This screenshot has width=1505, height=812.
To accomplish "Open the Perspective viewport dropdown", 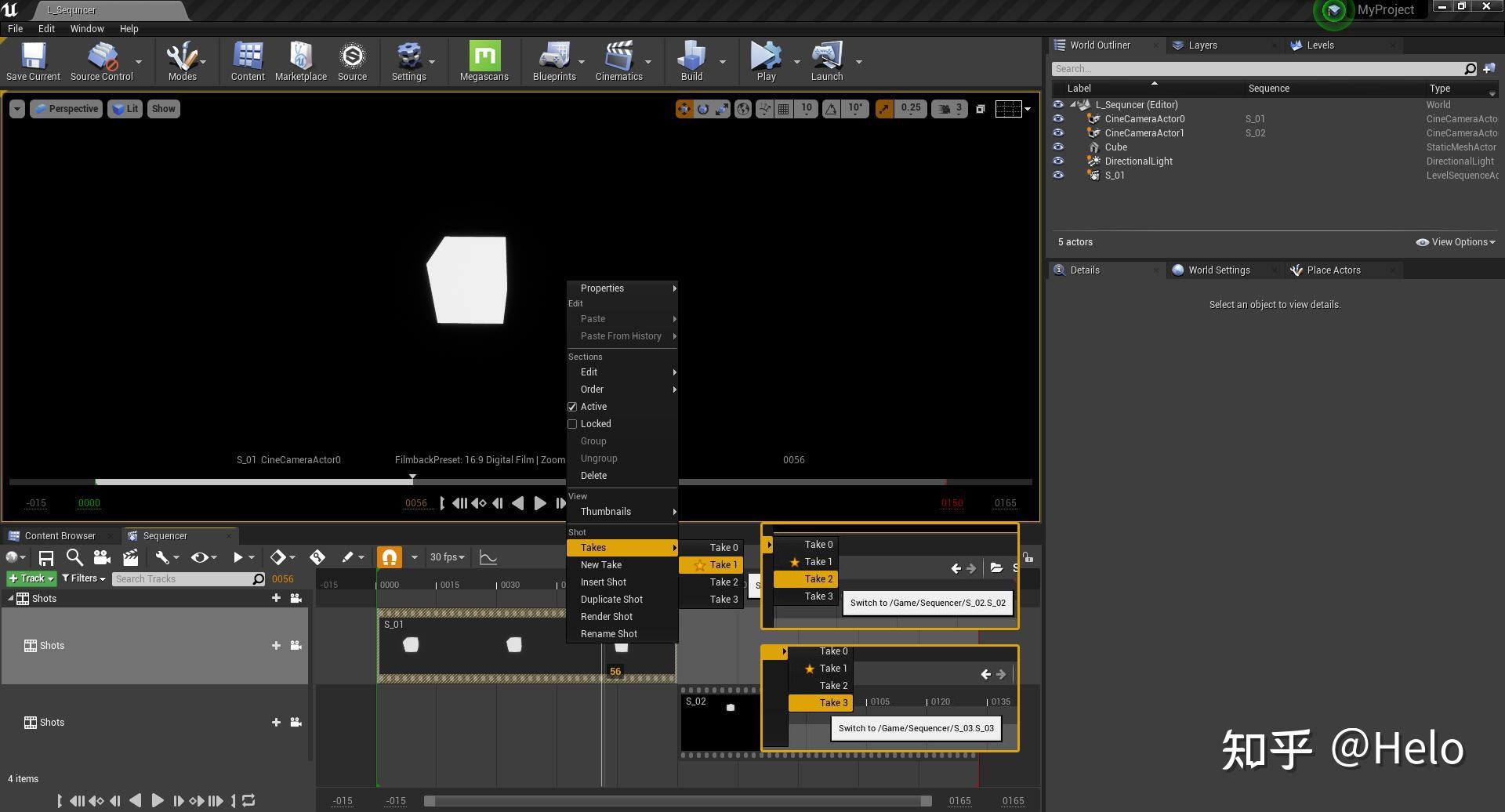I will (x=66, y=108).
